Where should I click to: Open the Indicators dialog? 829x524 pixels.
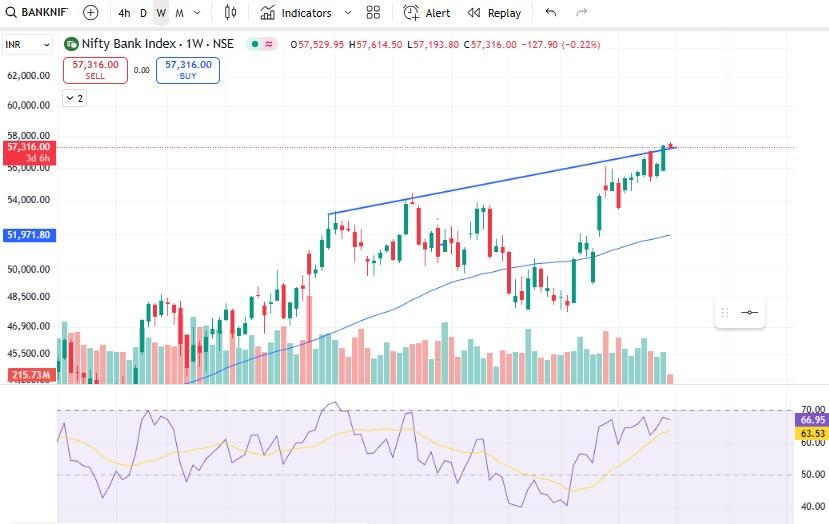(296, 13)
